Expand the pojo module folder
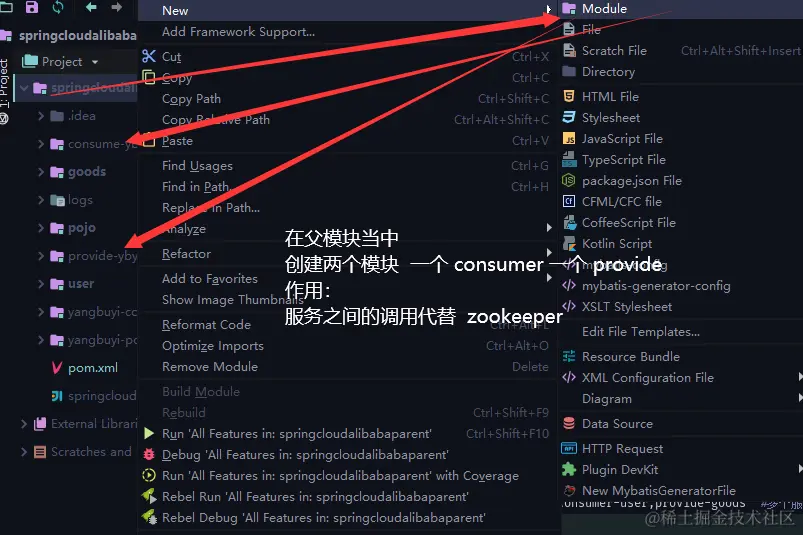The width and height of the screenshot is (803, 535). pos(41,227)
